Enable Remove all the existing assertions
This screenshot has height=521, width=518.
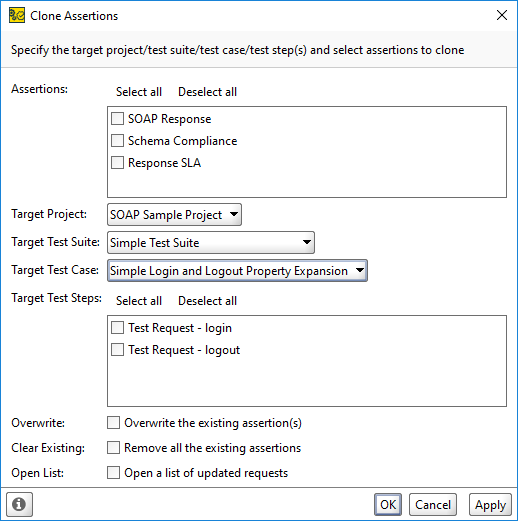(x=113, y=447)
